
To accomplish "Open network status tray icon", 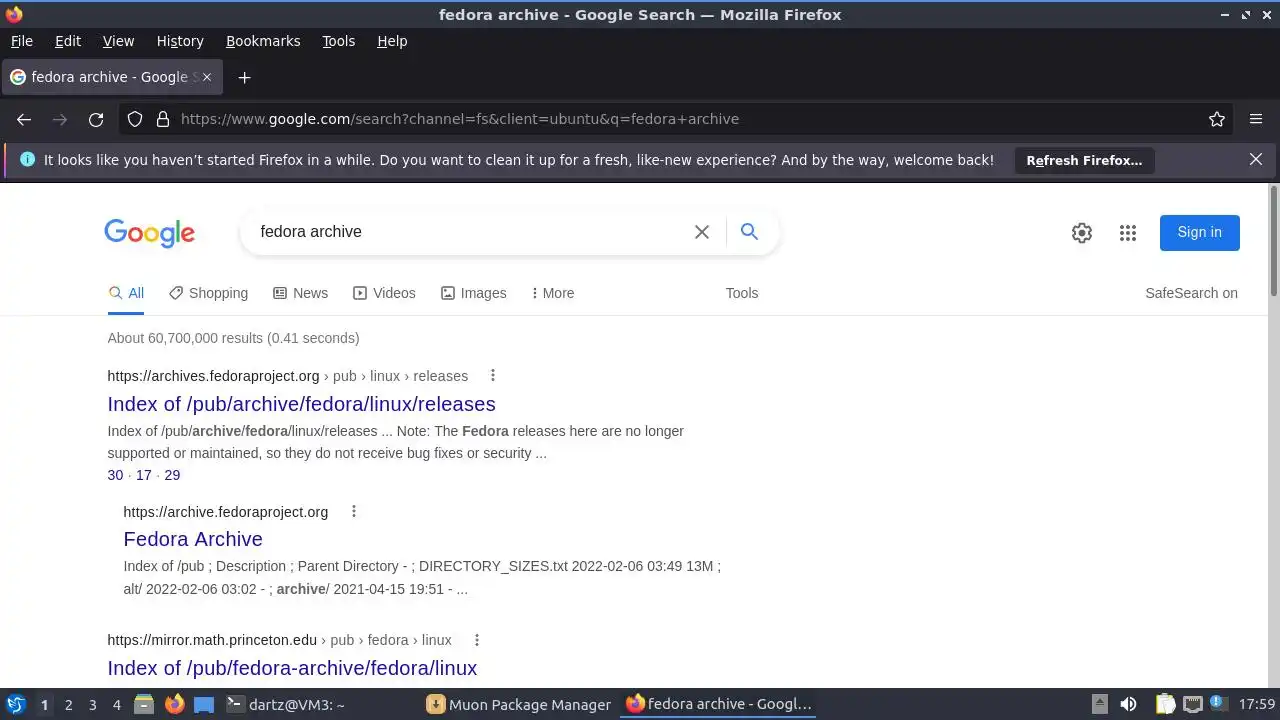I will click(1192, 704).
